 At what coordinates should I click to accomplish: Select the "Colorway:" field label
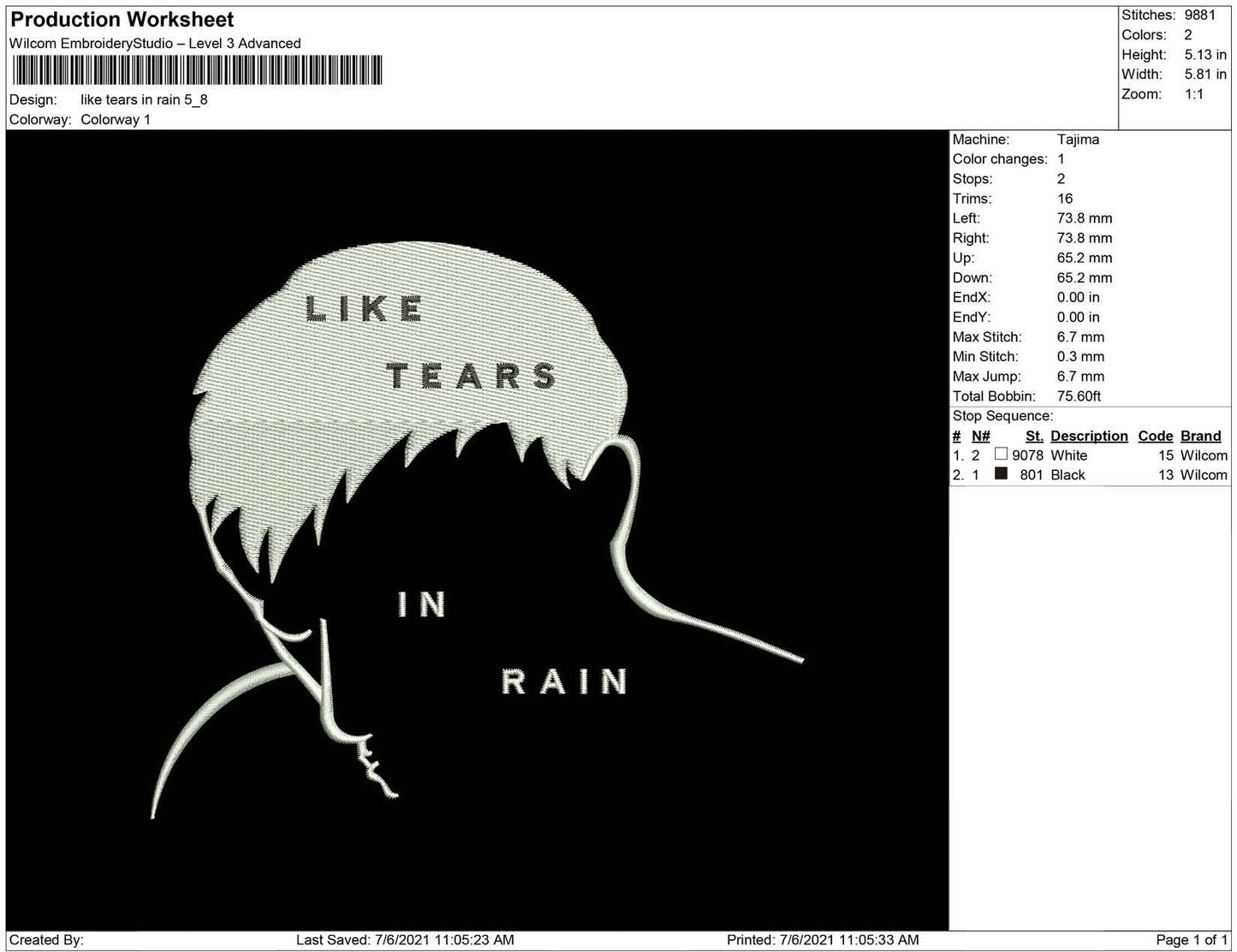pos(40,120)
